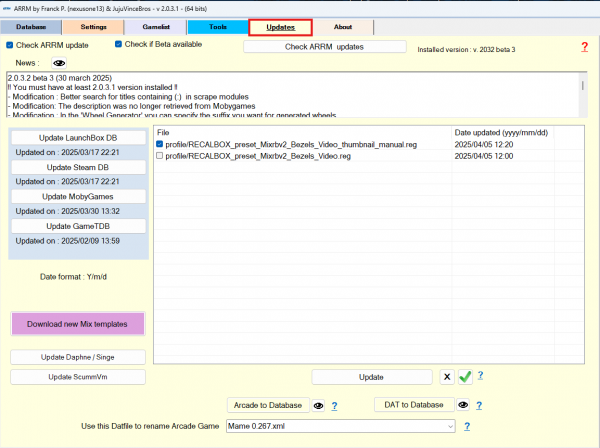
Task: Open help for the DAT to Database button
Action: [480, 406]
